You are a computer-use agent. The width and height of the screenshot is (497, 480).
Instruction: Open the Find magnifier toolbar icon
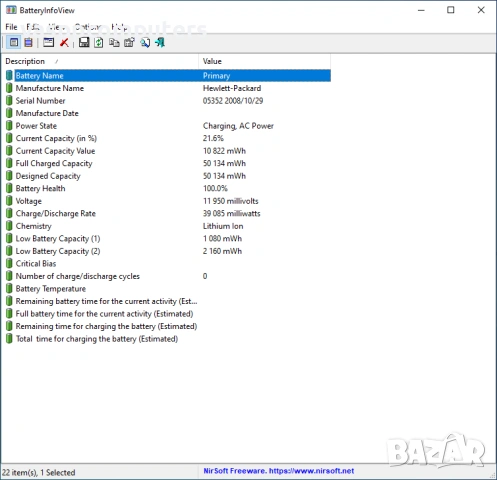pos(145,43)
